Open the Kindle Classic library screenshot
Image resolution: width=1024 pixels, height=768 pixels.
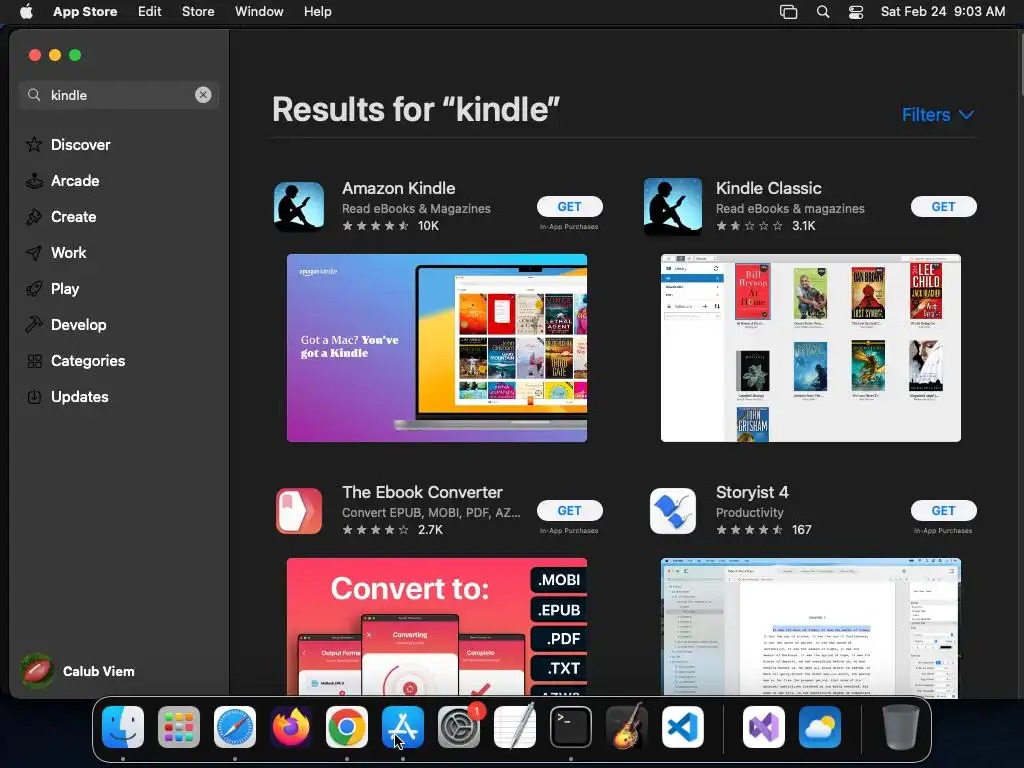coord(810,348)
